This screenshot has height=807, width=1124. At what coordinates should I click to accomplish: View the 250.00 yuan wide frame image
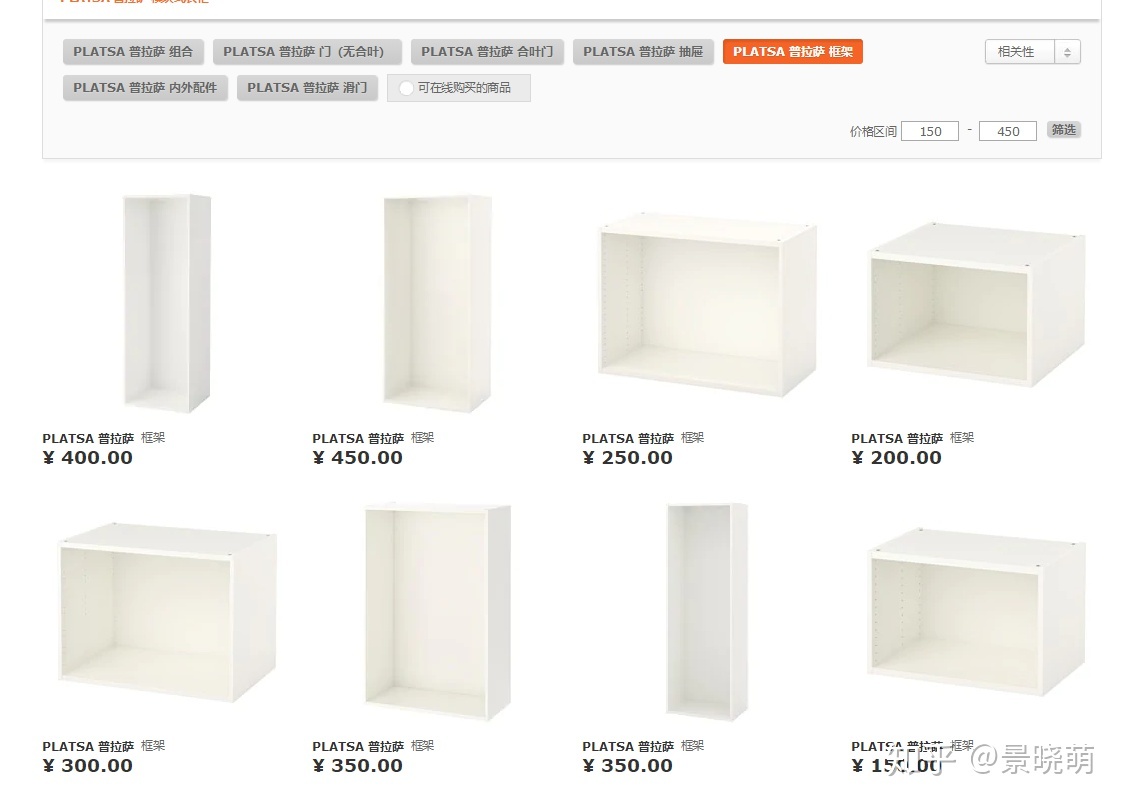pyautogui.click(x=707, y=305)
